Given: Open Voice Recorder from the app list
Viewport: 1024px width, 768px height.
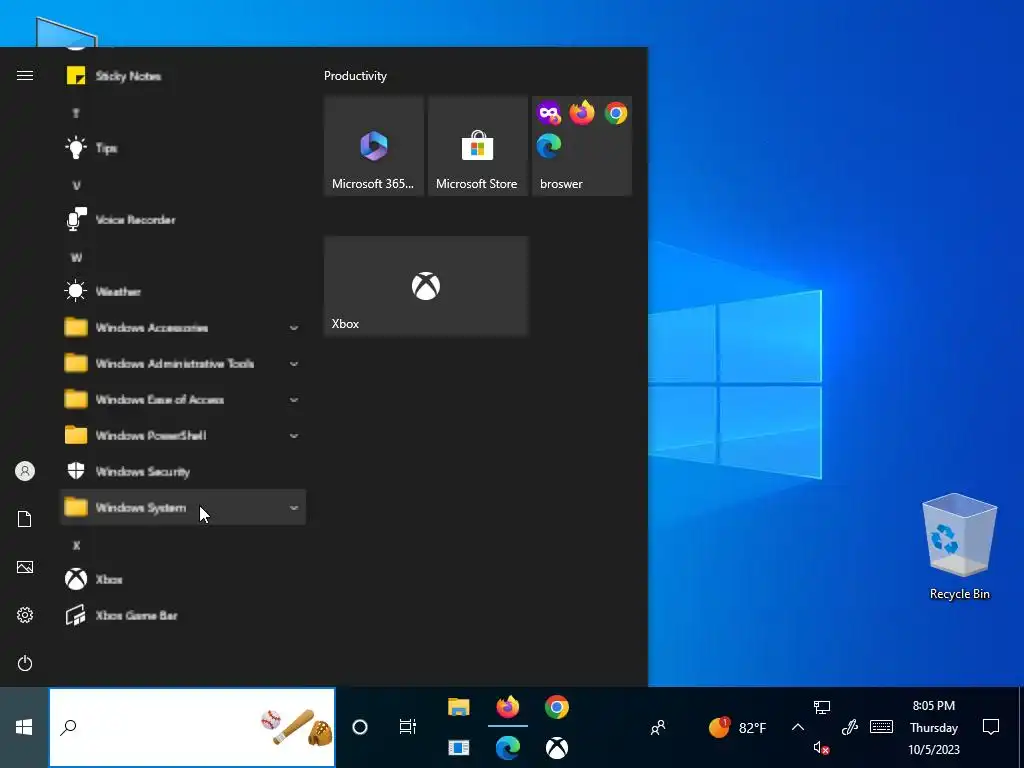Looking at the screenshot, I should click(x=183, y=219).
